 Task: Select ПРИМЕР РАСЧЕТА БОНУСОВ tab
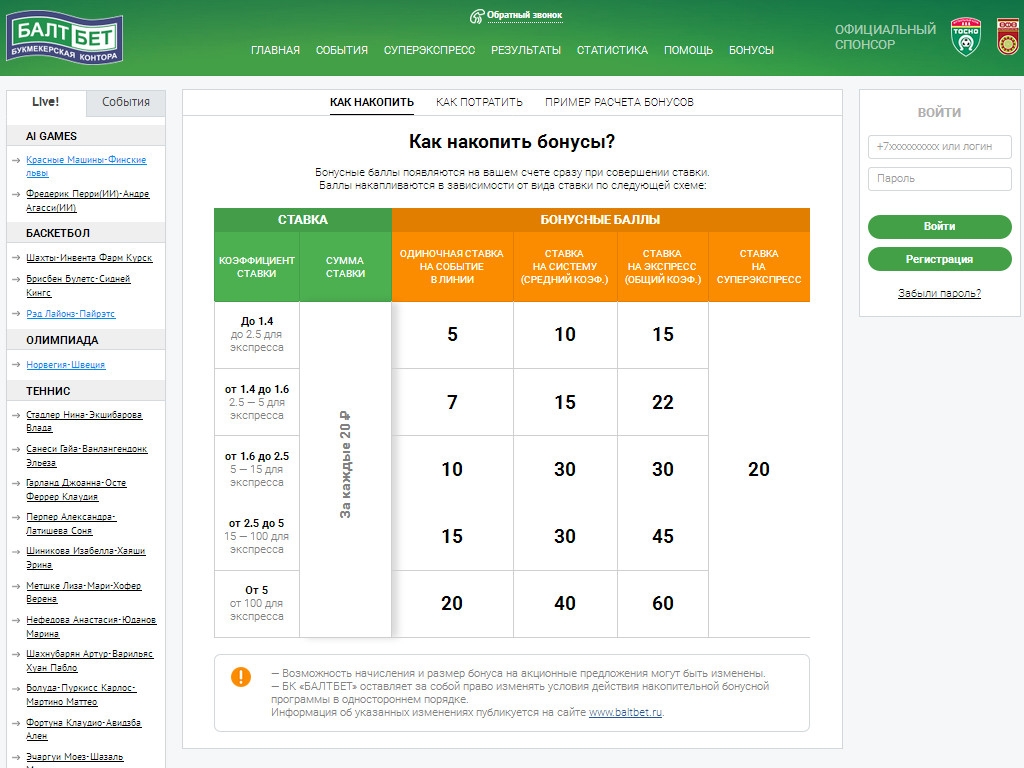coord(619,102)
